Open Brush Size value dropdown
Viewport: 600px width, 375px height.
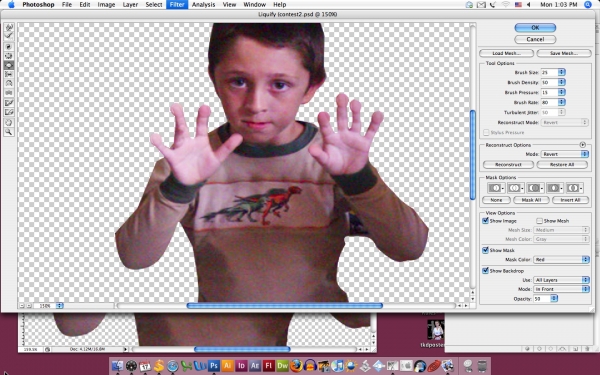[x=561, y=72]
